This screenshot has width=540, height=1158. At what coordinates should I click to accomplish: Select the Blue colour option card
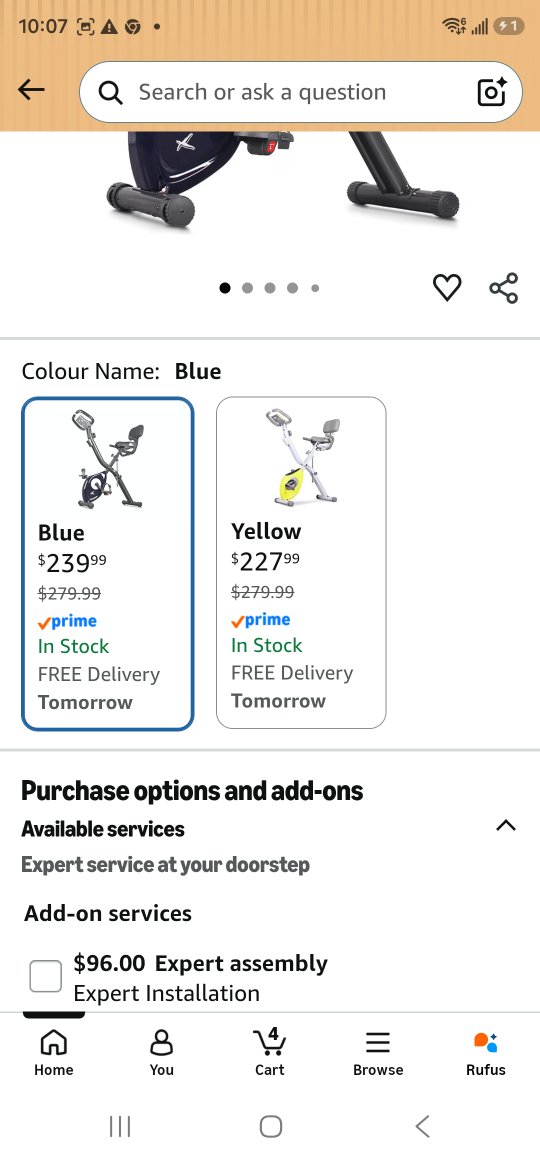(x=108, y=564)
